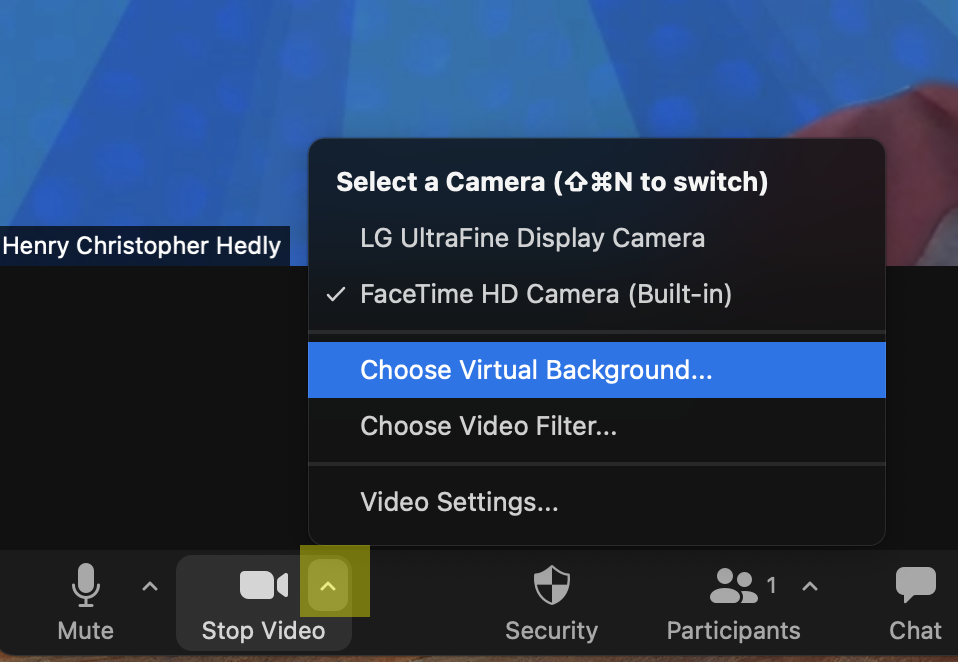Click the Participants people icon
The image size is (958, 662).
(733, 586)
